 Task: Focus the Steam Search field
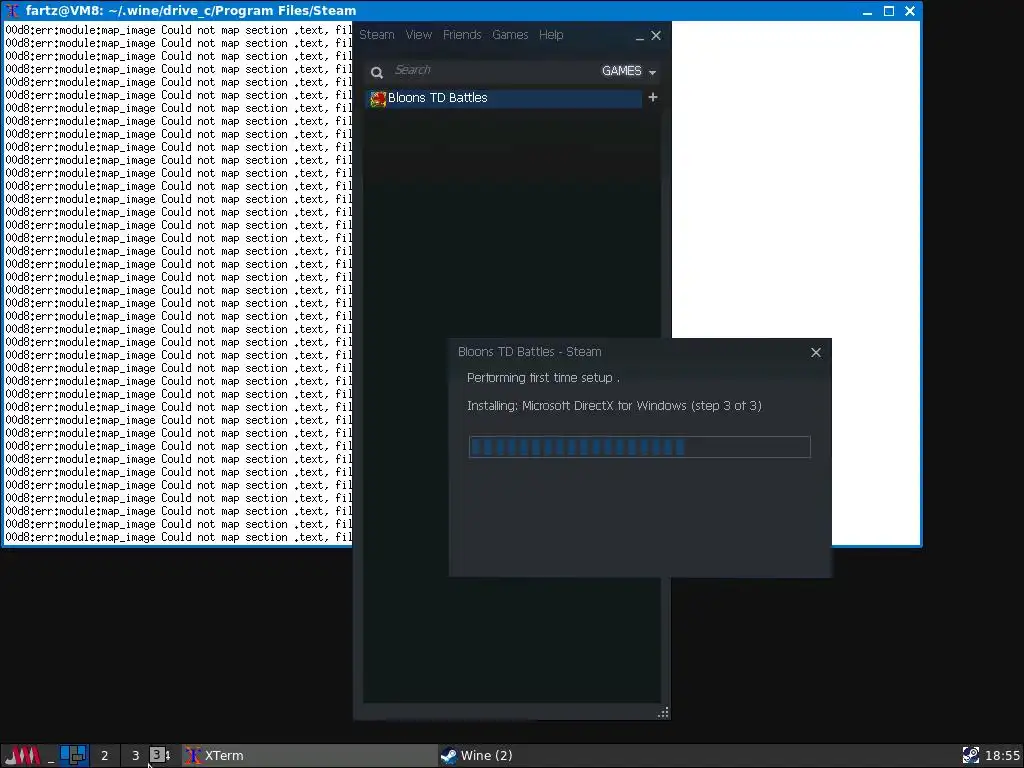coord(493,70)
